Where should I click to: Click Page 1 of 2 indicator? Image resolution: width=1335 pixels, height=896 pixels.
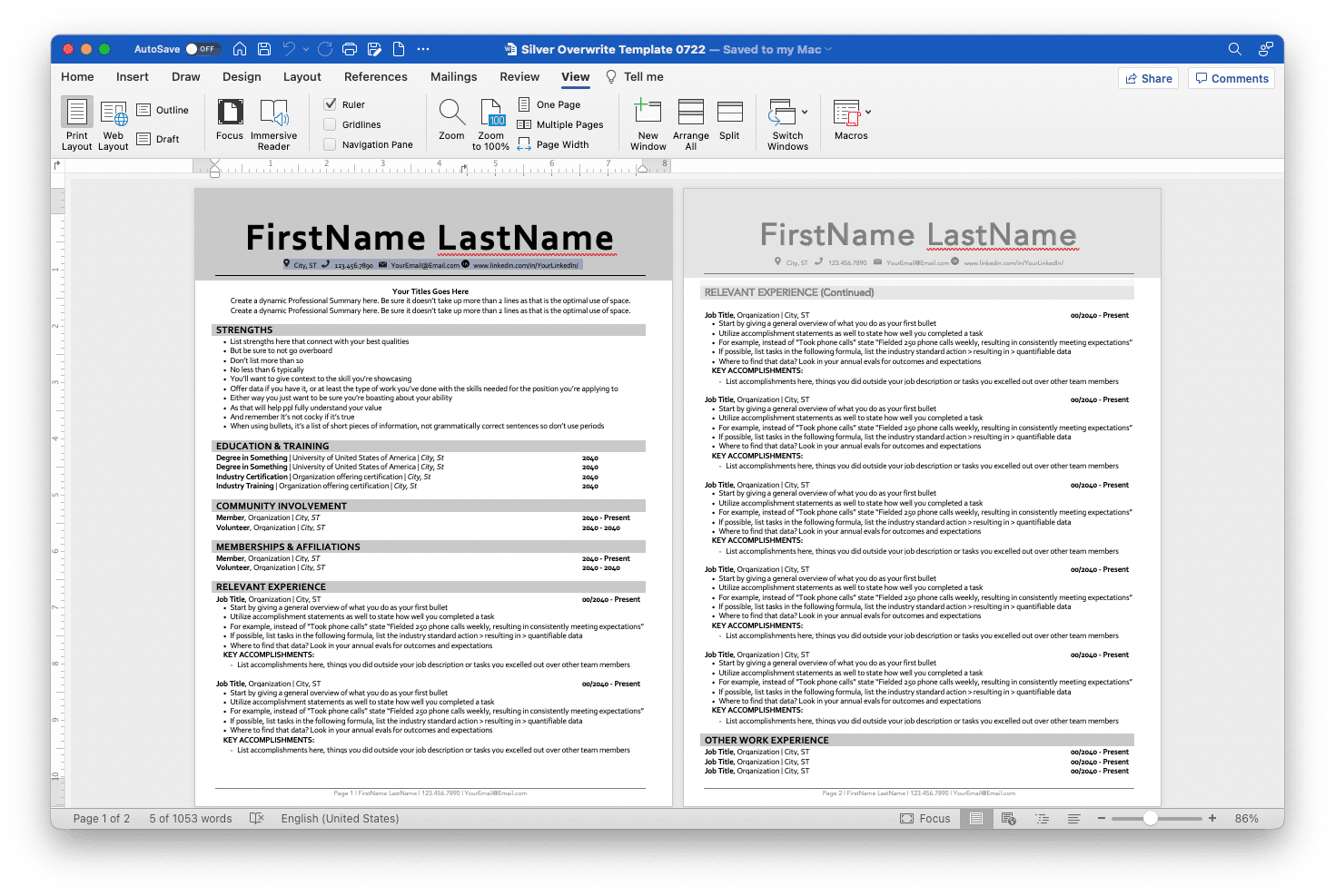pyautogui.click(x=102, y=818)
